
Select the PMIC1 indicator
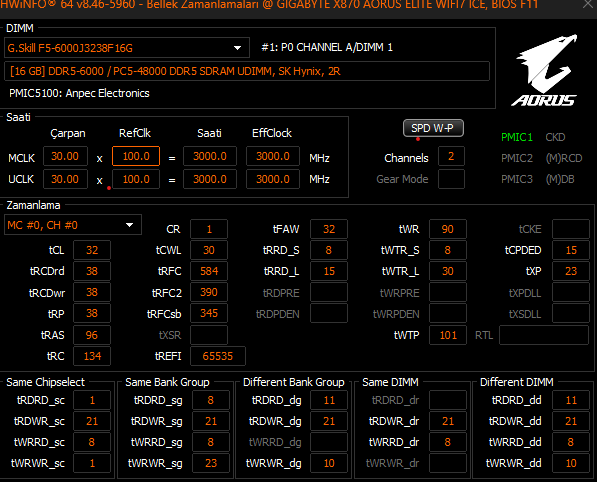(517, 137)
